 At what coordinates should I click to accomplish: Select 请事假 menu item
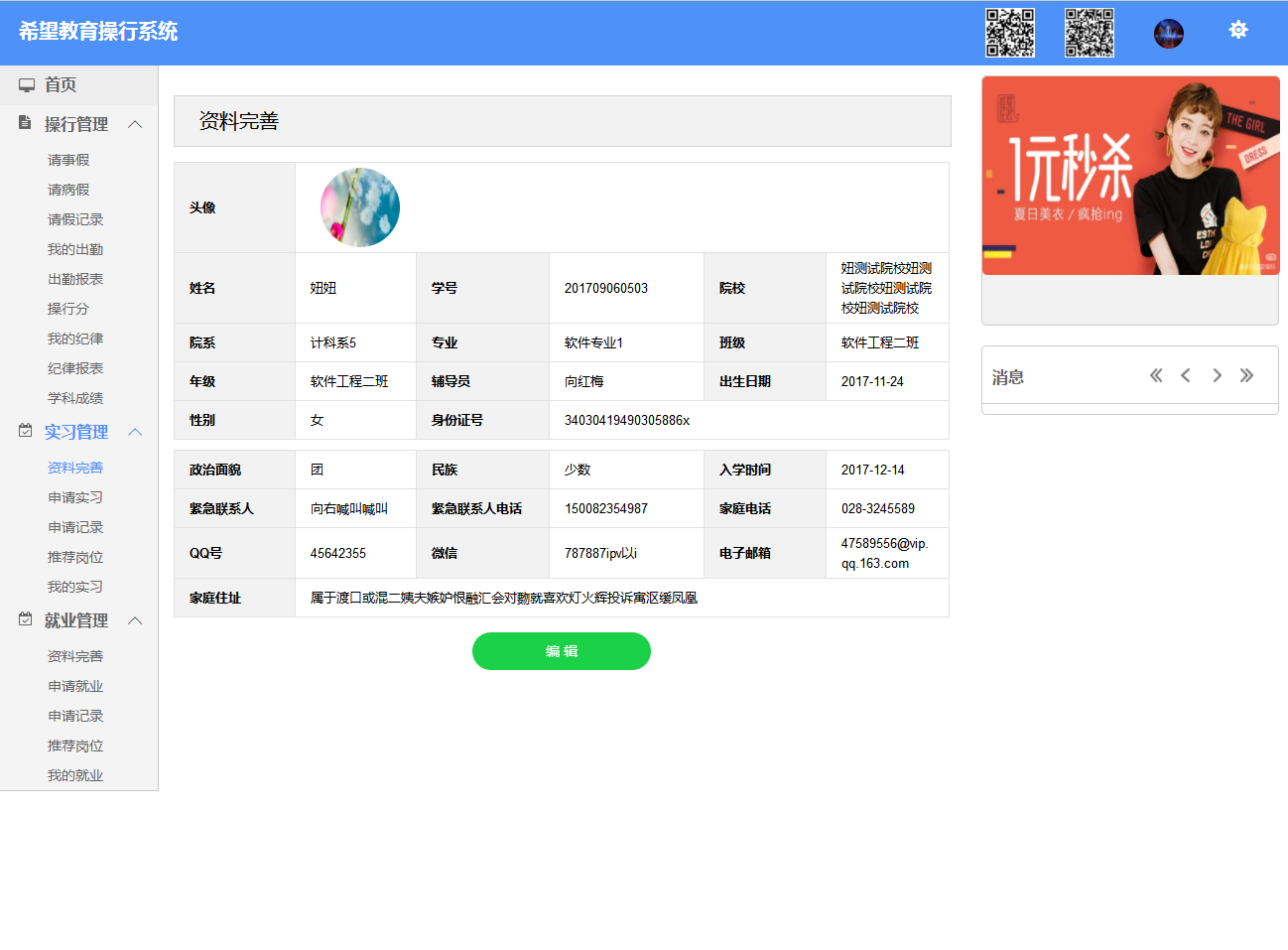click(68, 160)
